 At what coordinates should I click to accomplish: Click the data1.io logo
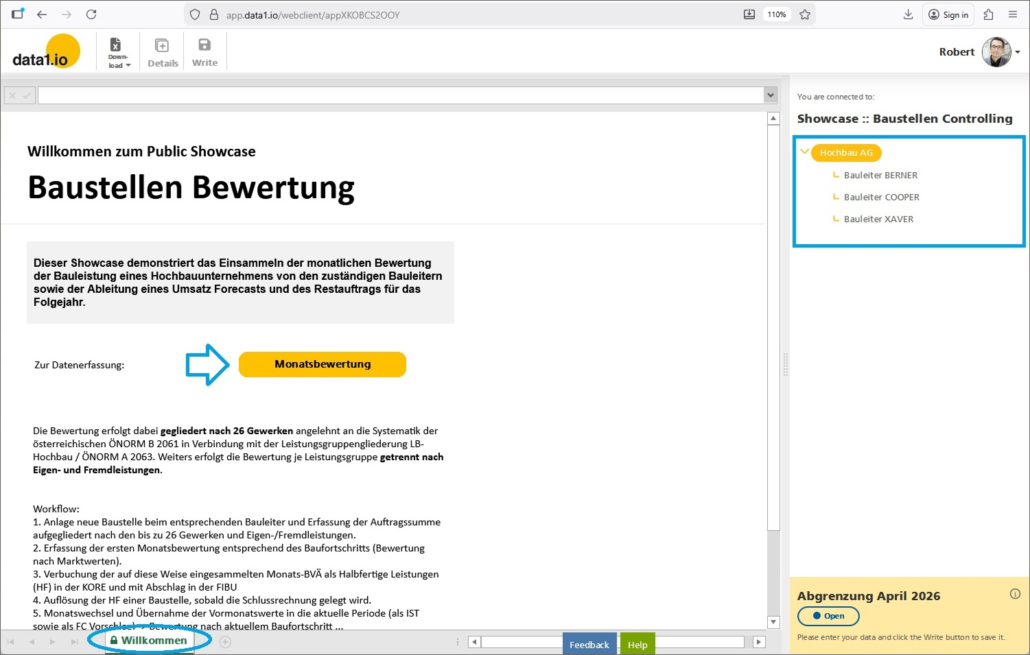(46, 52)
